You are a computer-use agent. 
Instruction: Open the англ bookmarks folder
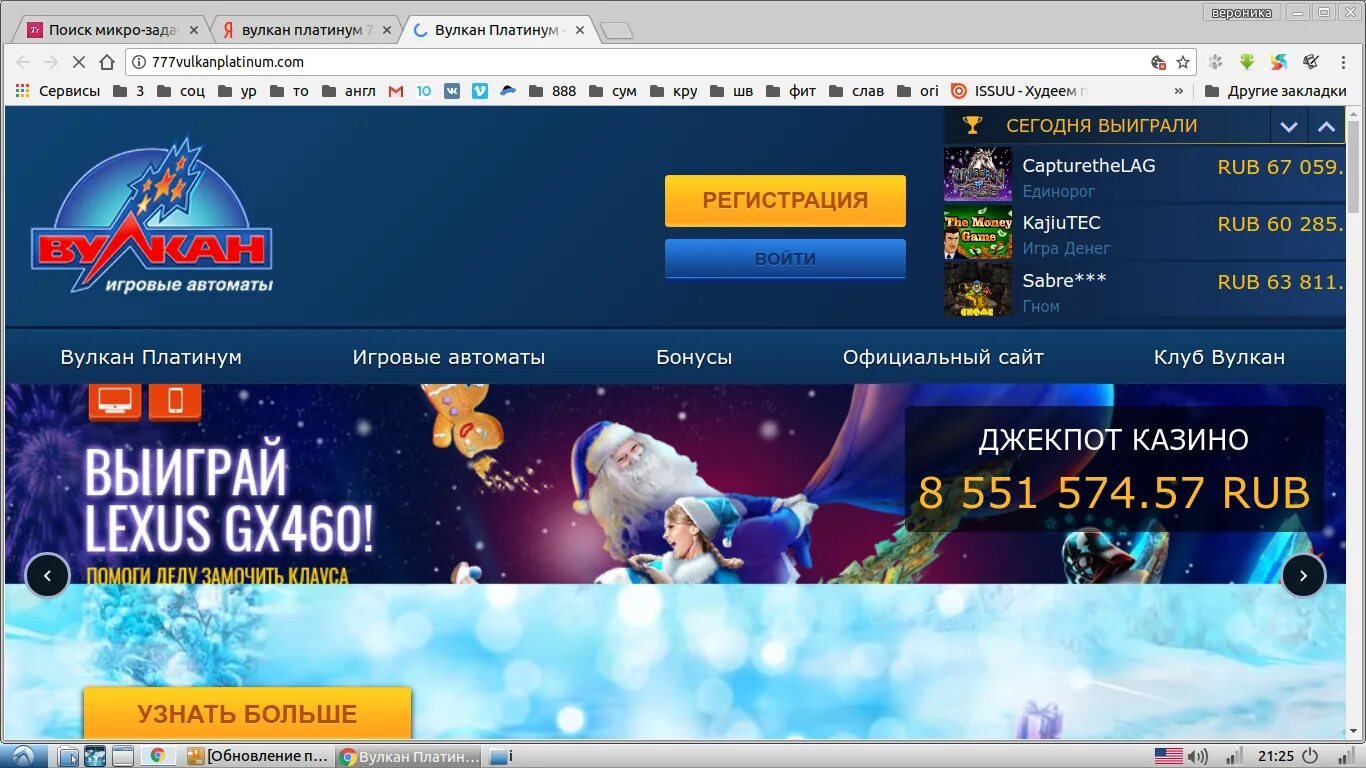pyautogui.click(x=349, y=91)
